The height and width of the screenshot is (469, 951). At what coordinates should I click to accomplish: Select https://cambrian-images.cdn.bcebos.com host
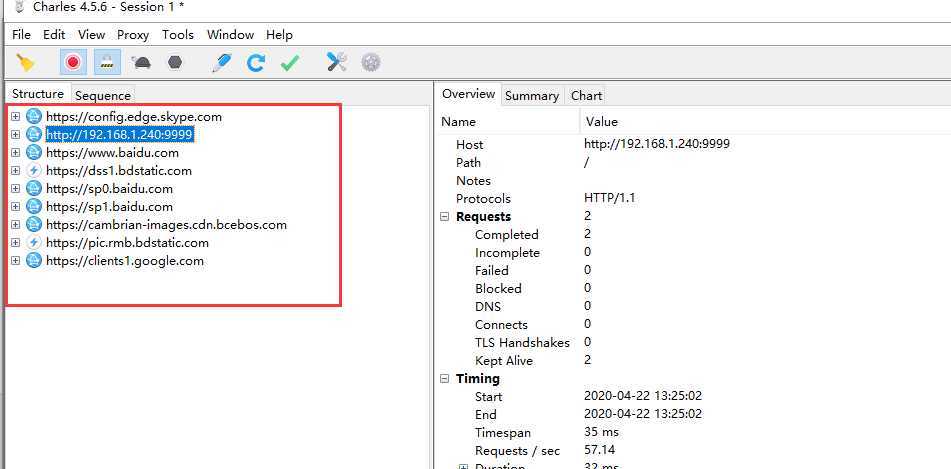166,224
